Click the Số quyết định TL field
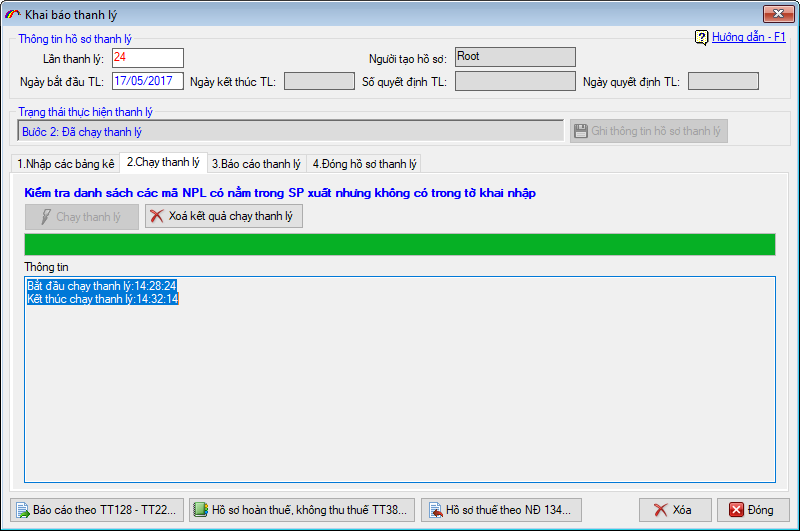 point(515,81)
